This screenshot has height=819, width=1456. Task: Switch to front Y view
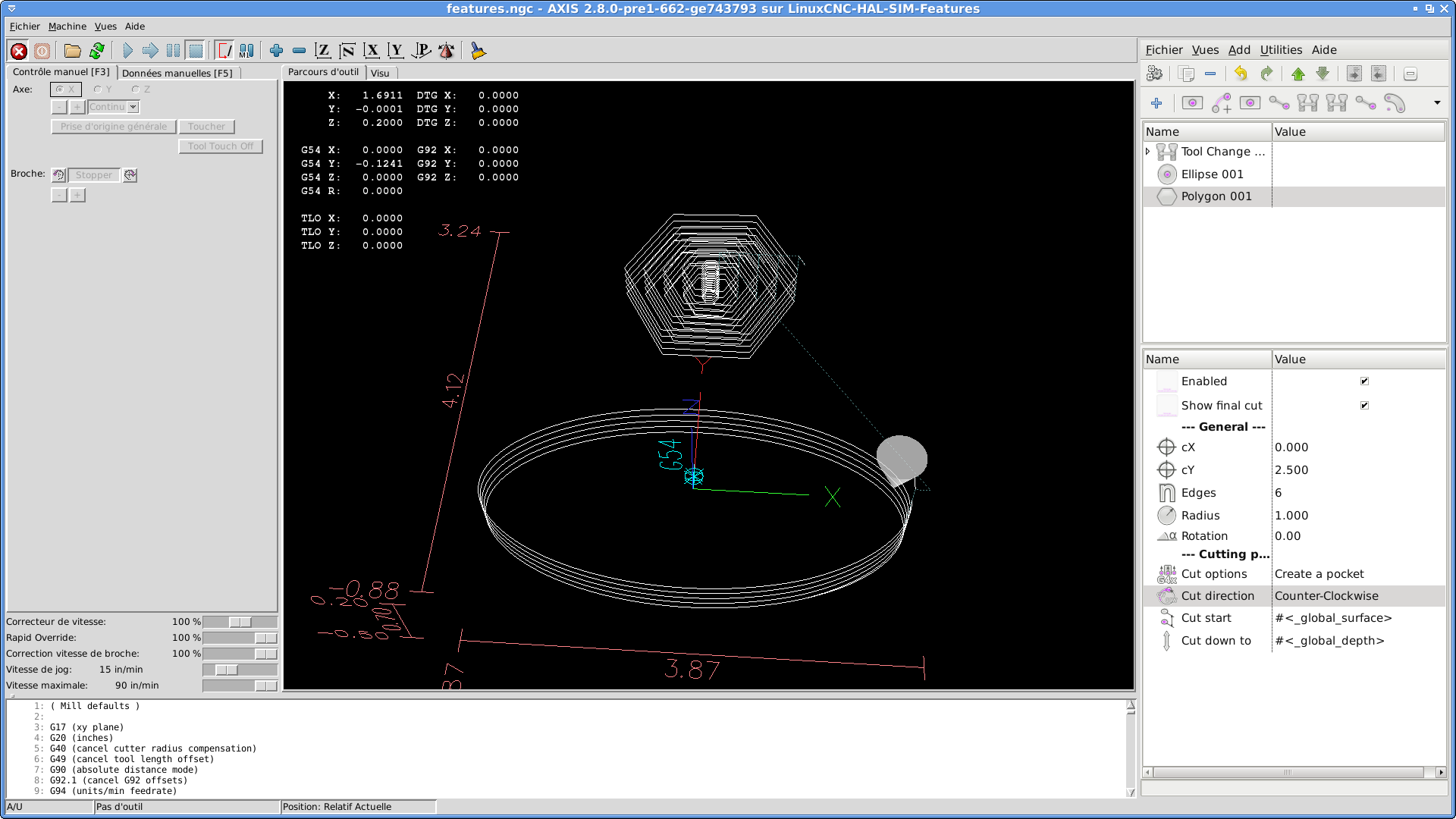coord(396,51)
